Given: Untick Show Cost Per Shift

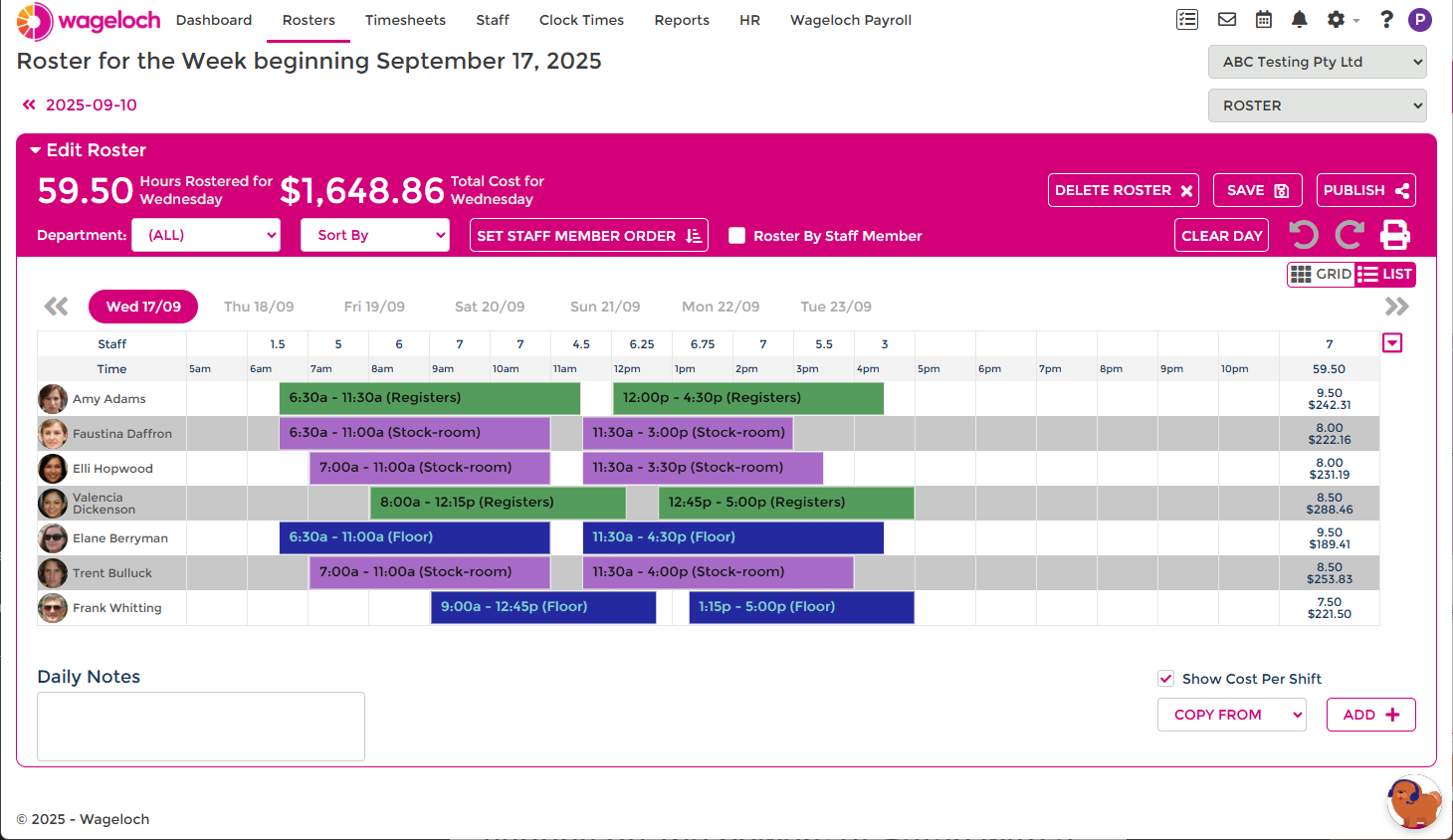Looking at the screenshot, I should click(x=1166, y=679).
